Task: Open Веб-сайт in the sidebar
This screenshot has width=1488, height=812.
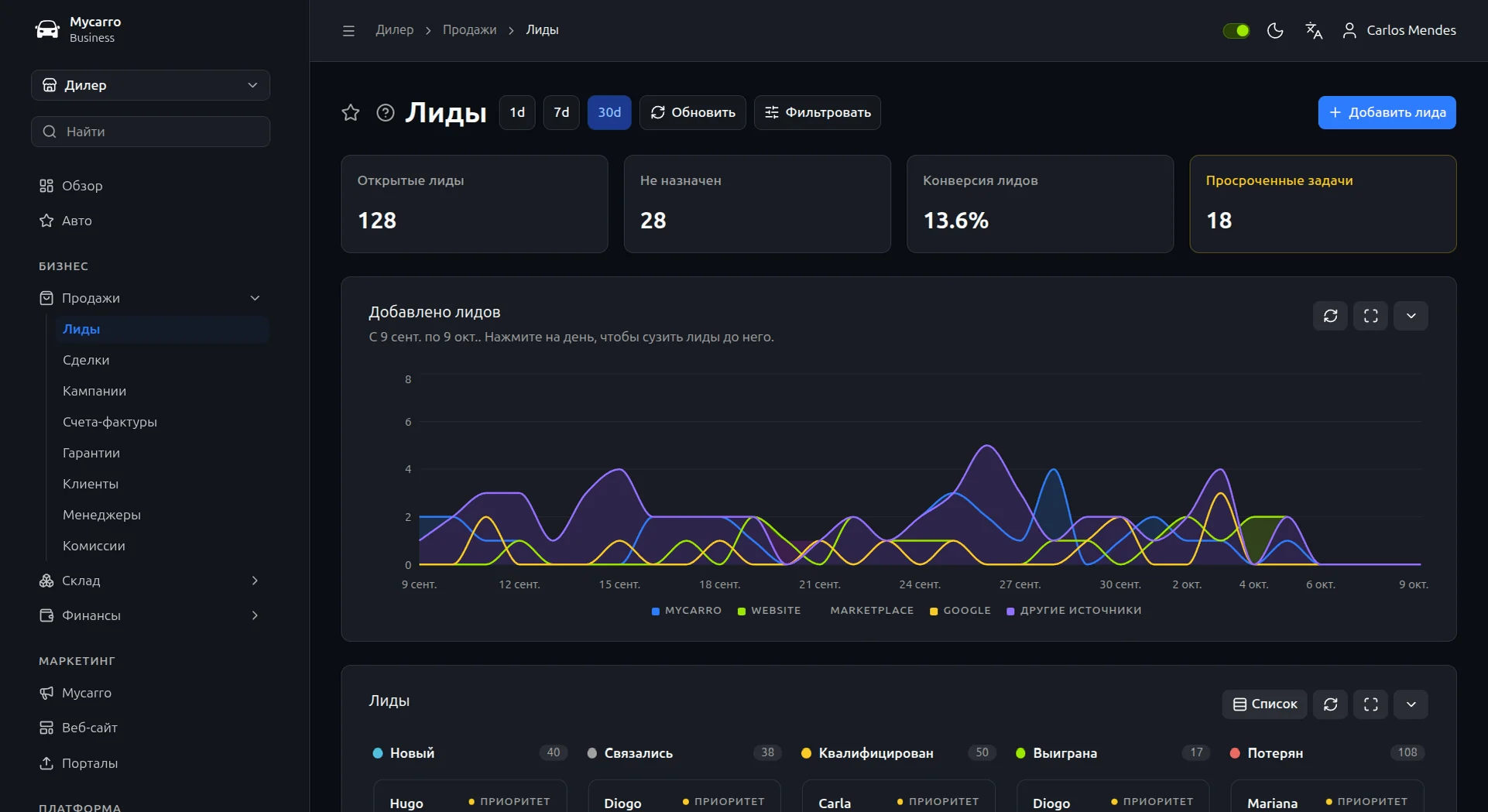Action: (x=150, y=728)
